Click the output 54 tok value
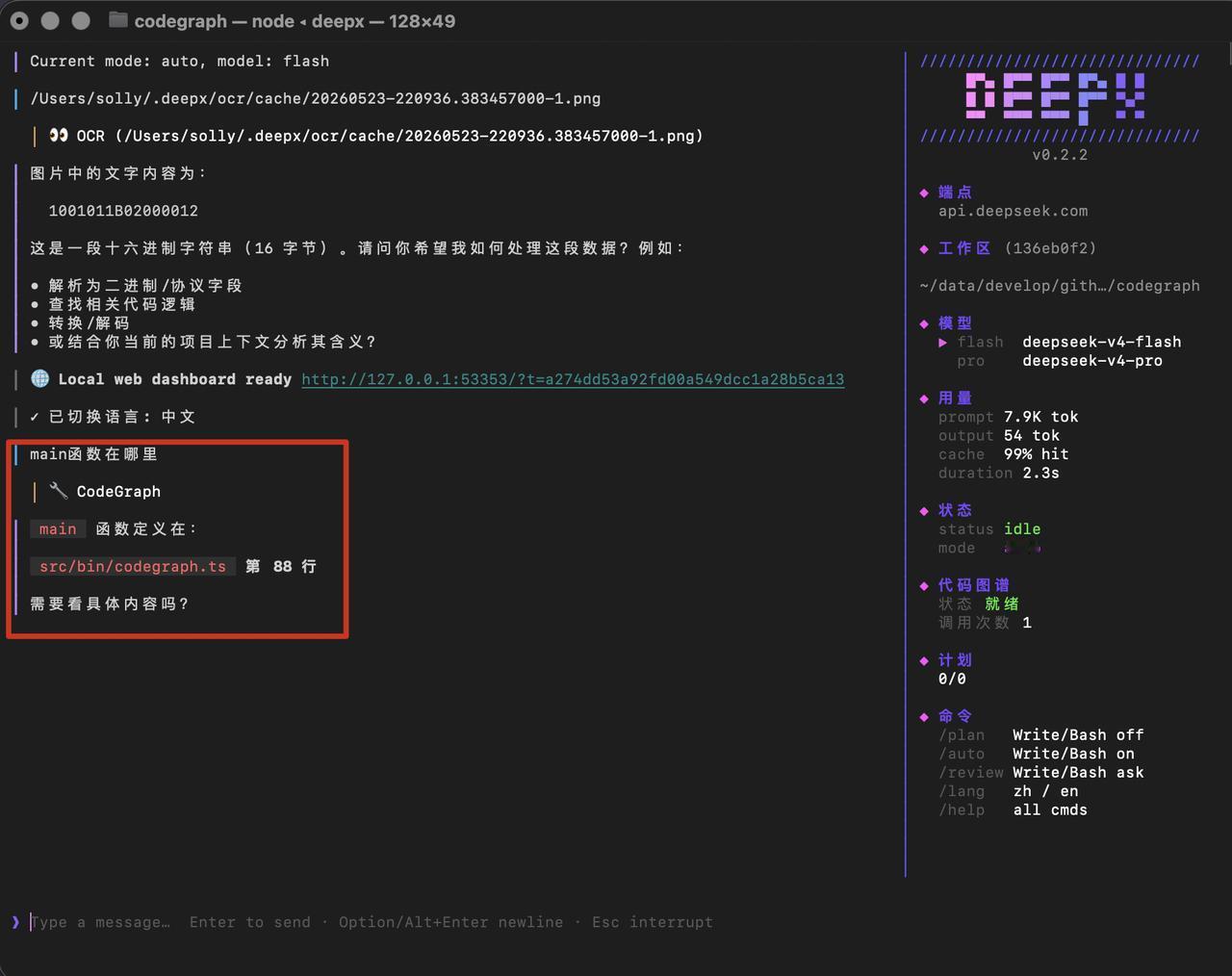The width and height of the screenshot is (1232, 976). point(1032,436)
